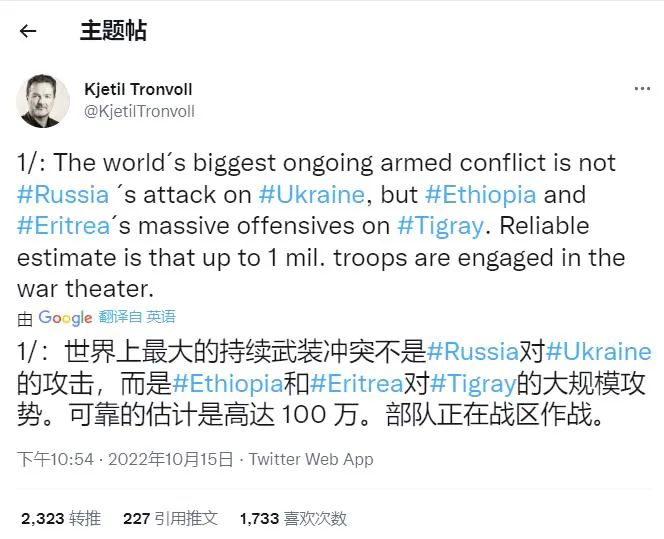Open #Ethiopia hashtag in the Chinese translation

228,384
